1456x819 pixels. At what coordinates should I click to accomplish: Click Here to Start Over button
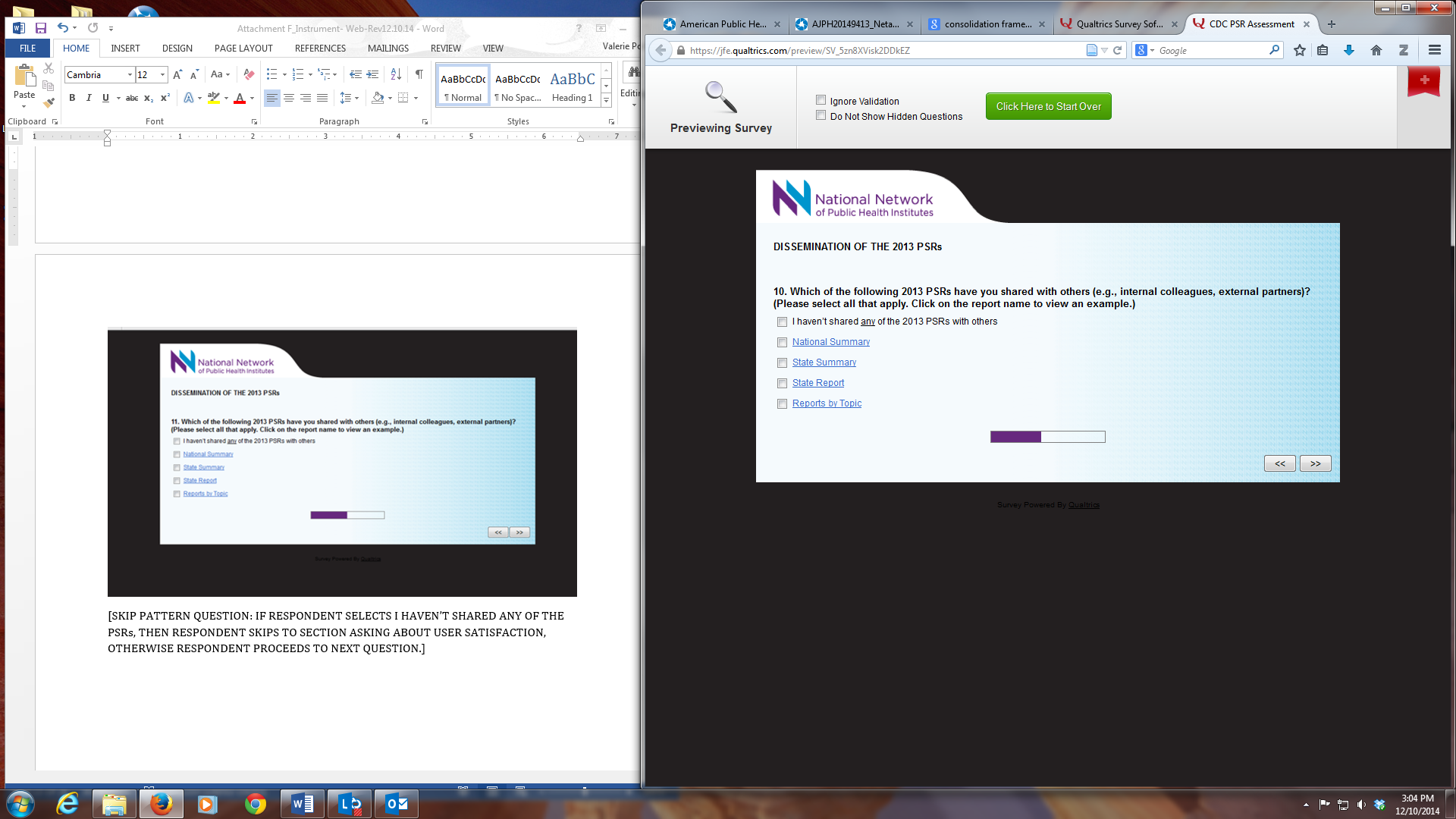[x=1048, y=106]
